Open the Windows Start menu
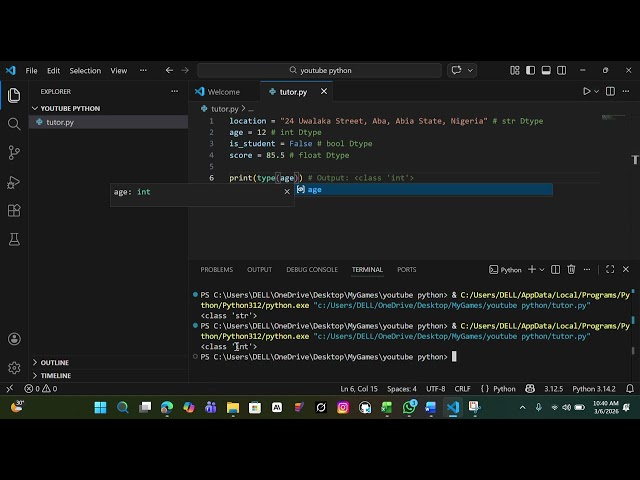The image size is (640, 480). tap(100, 407)
